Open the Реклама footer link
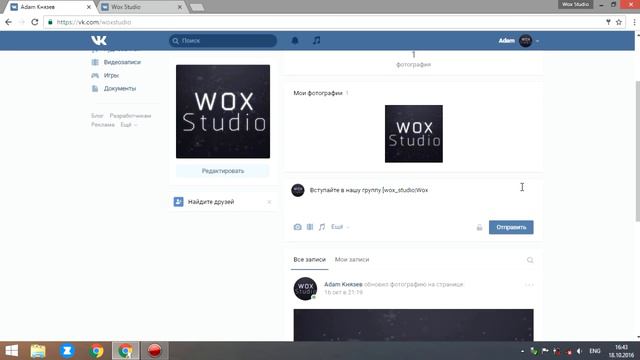 103,124
